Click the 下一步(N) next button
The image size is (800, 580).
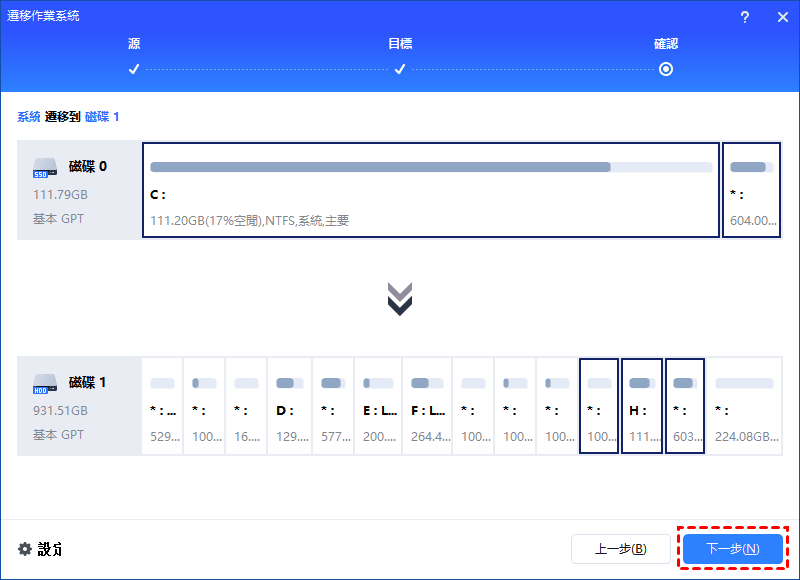click(x=732, y=549)
